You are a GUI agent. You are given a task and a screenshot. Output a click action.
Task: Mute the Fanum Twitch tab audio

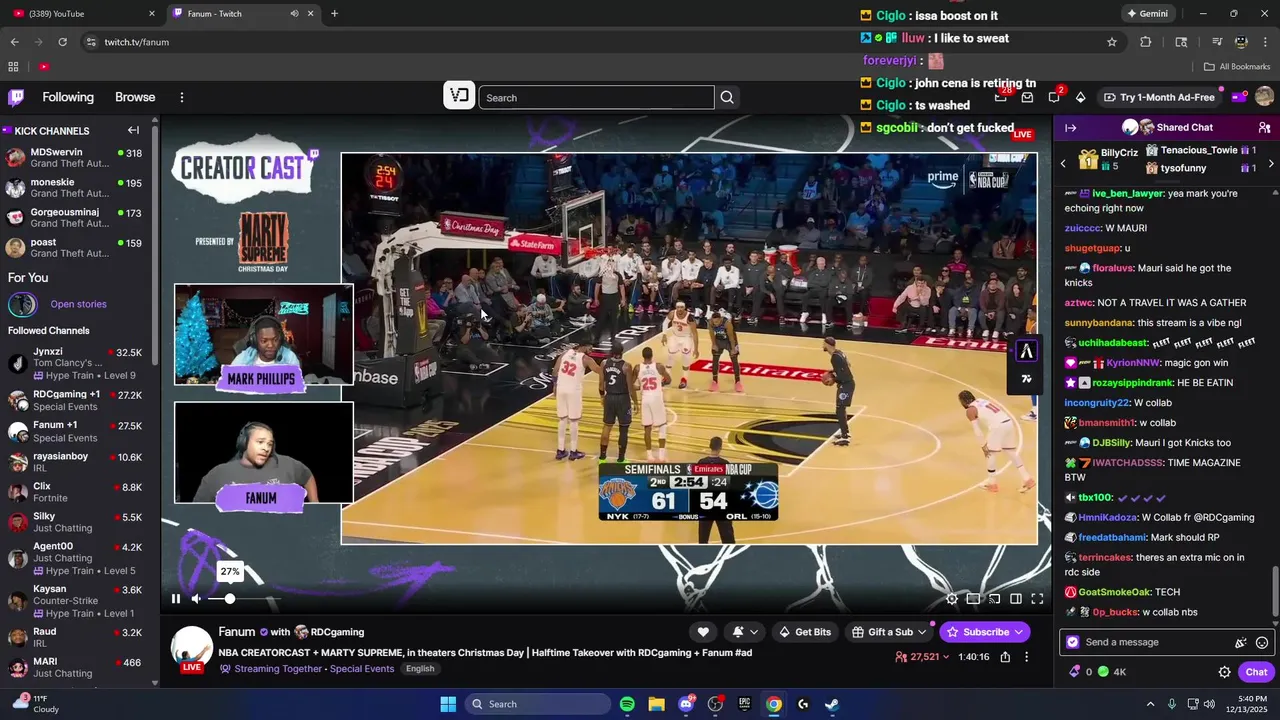click(x=294, y=13)
